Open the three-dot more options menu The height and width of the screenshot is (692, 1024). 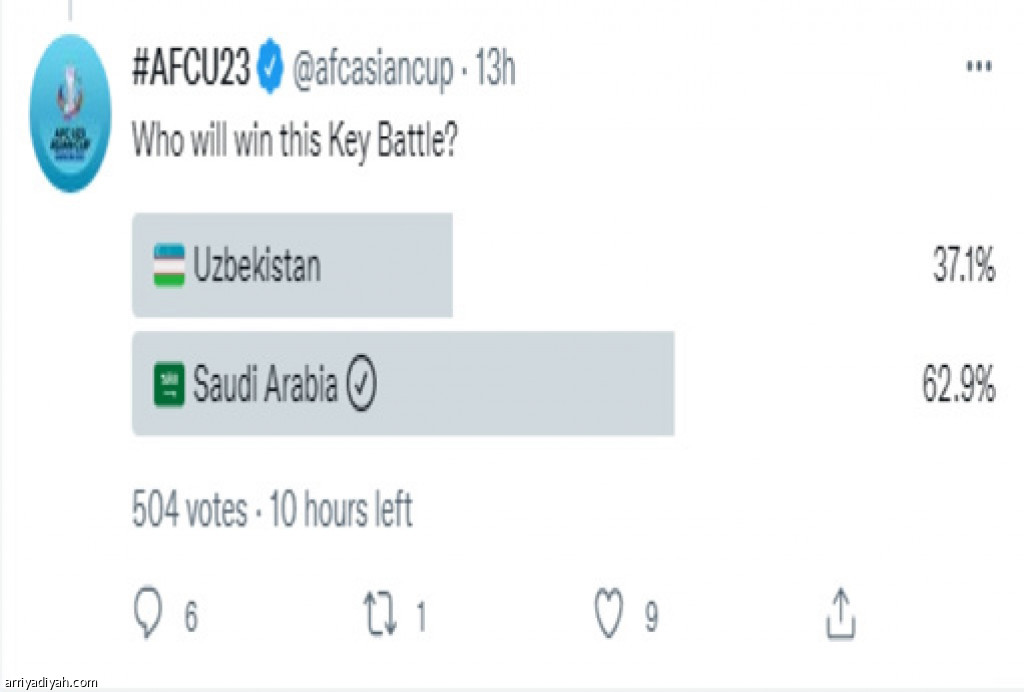977,67
